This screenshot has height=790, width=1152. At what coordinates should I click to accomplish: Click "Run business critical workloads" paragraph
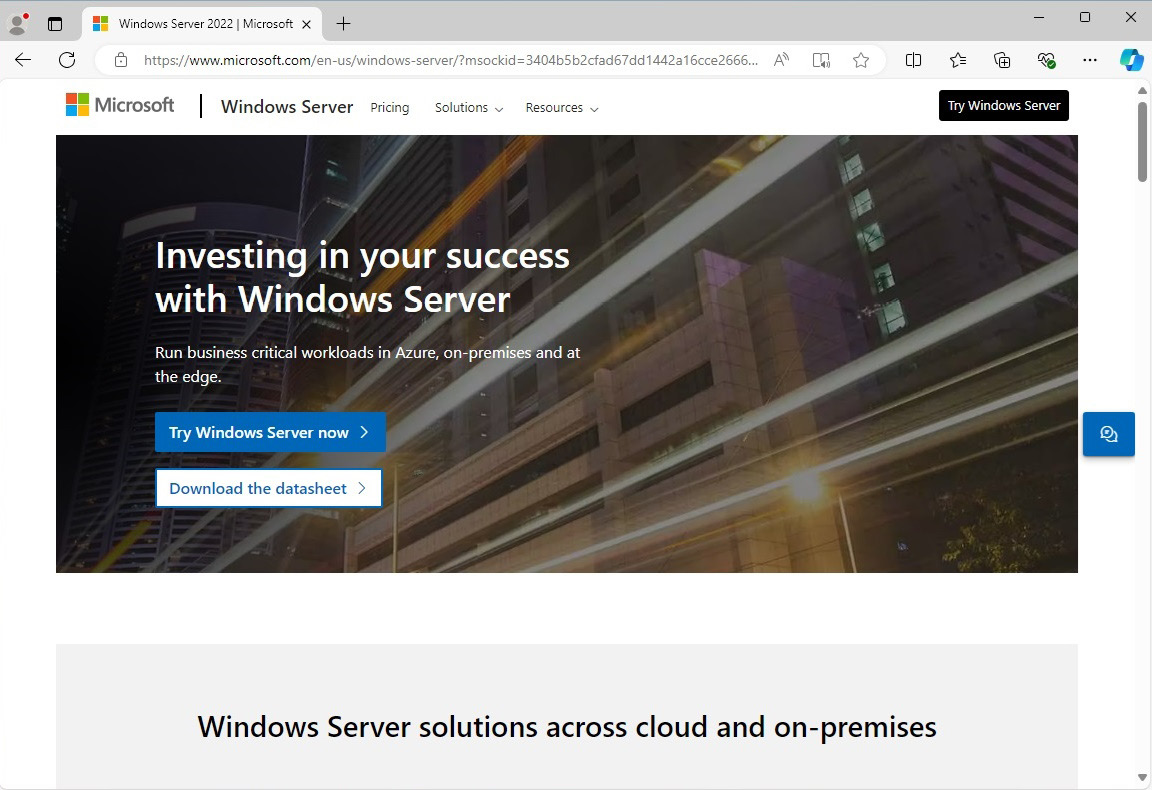367,365
